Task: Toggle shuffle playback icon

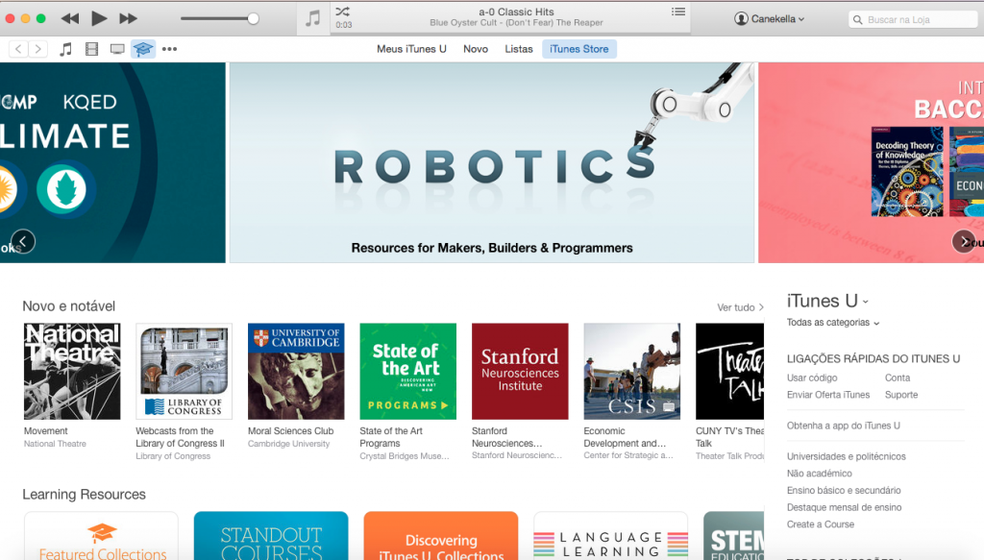Action: [x=342, y=11]
